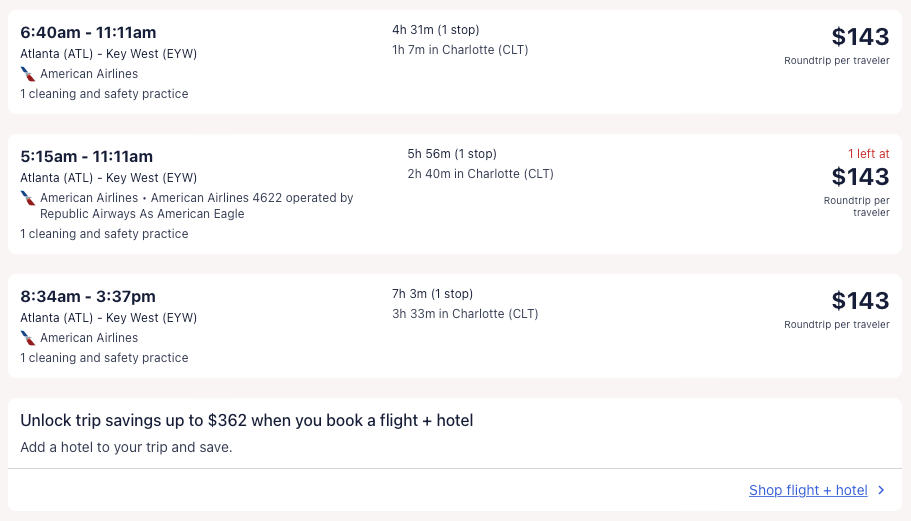
Task: Click American Airlines logo on 6:40am flight
Action: (28, 74)
